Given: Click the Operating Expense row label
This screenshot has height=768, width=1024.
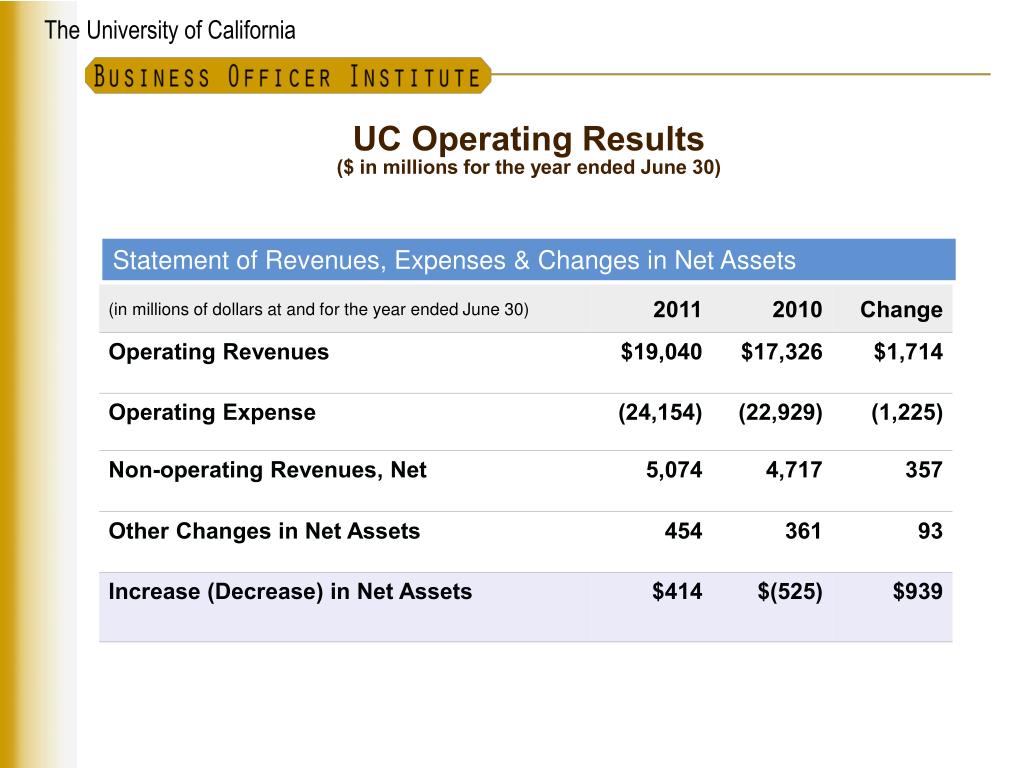Looking at the screenshot, I should 212,413.
